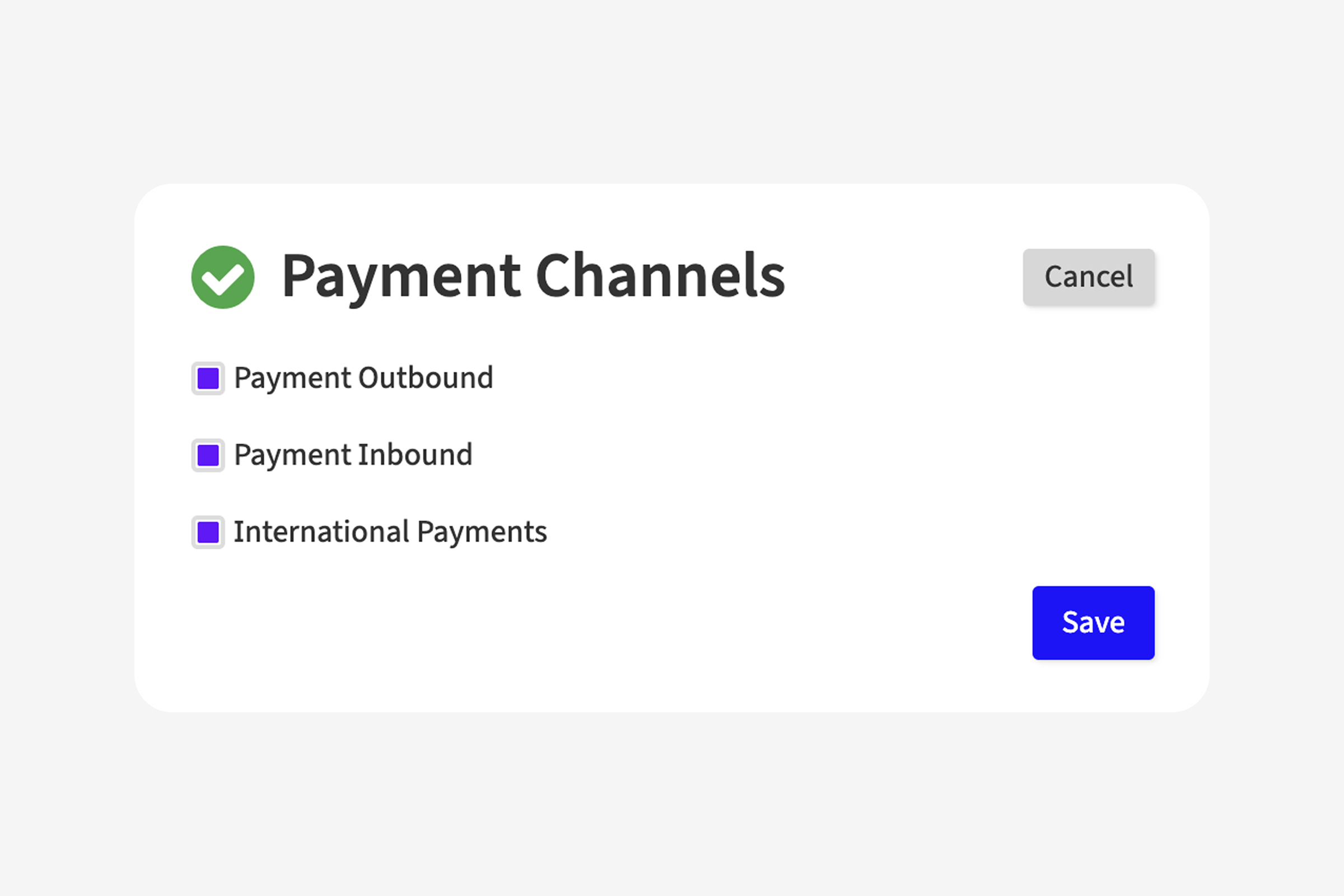Save the payment channel selections
The width and height of the screenshot is (1344, 896).
coord(1093,622)
